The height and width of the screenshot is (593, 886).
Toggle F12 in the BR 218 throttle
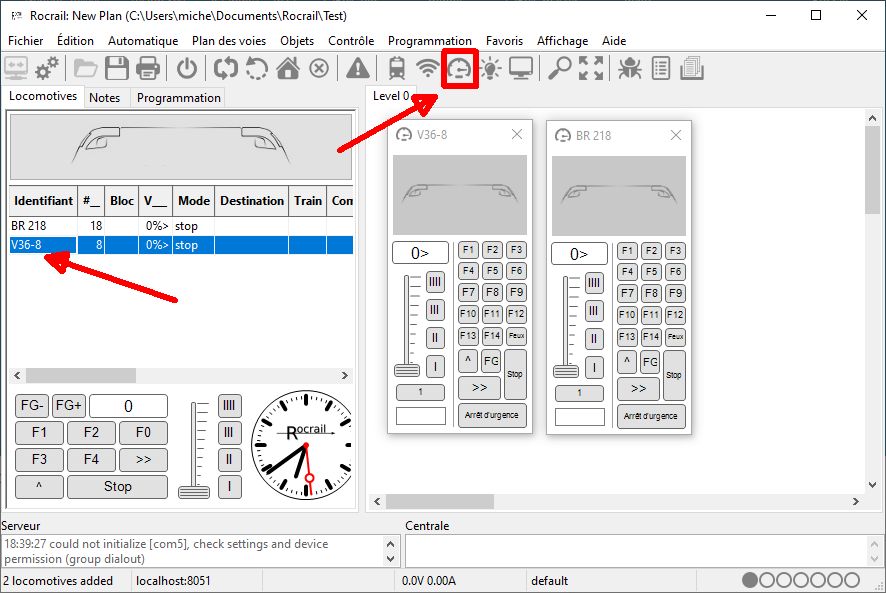point(675,314)
